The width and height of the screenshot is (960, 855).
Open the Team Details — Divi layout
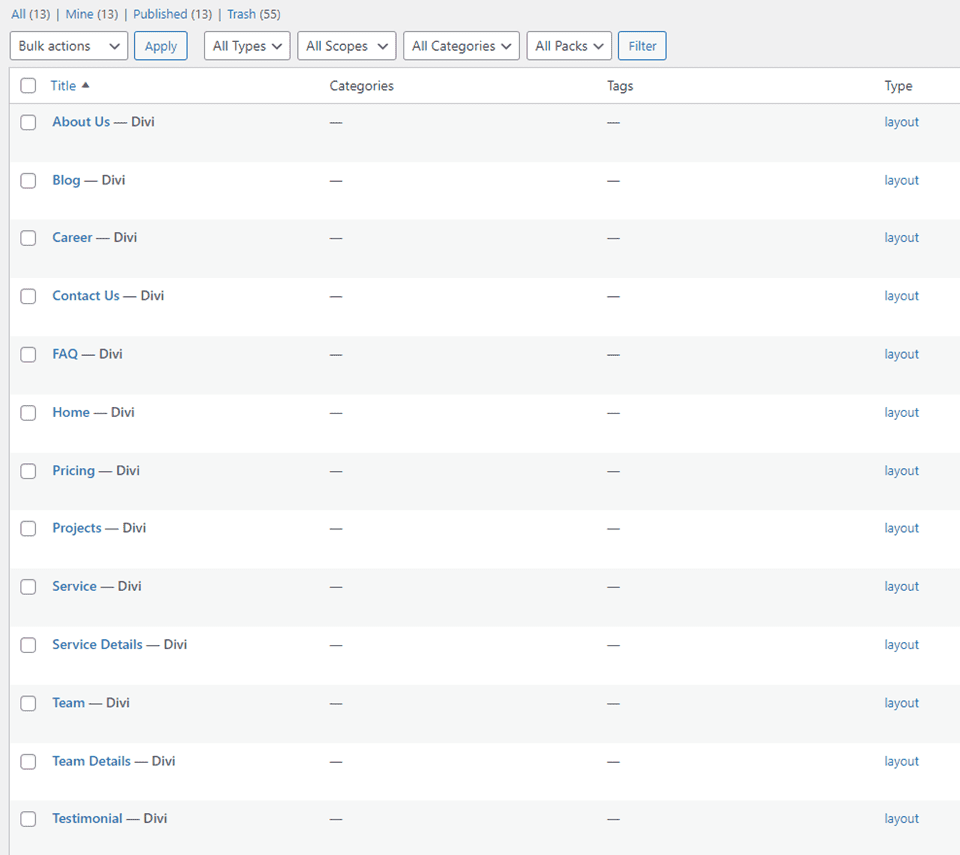point(91,761)
